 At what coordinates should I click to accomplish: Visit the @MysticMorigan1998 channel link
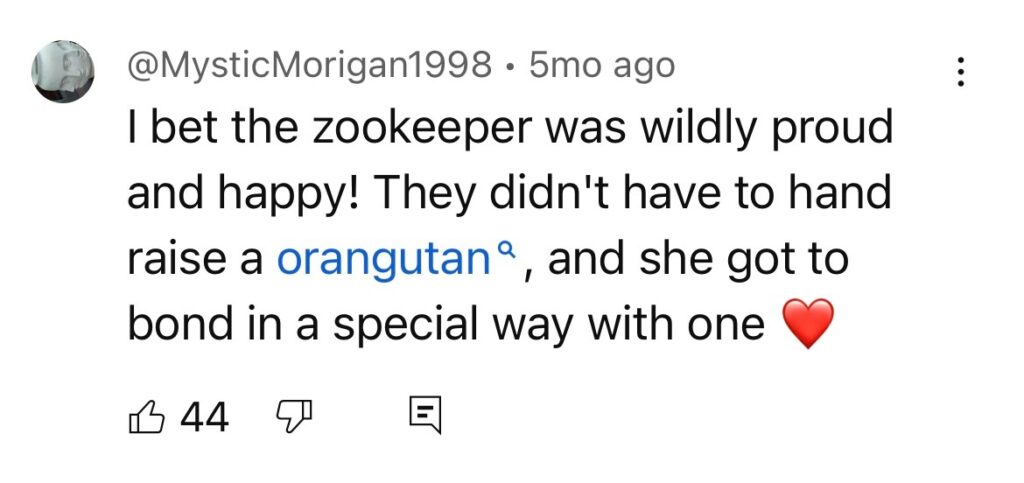(309, 67)
